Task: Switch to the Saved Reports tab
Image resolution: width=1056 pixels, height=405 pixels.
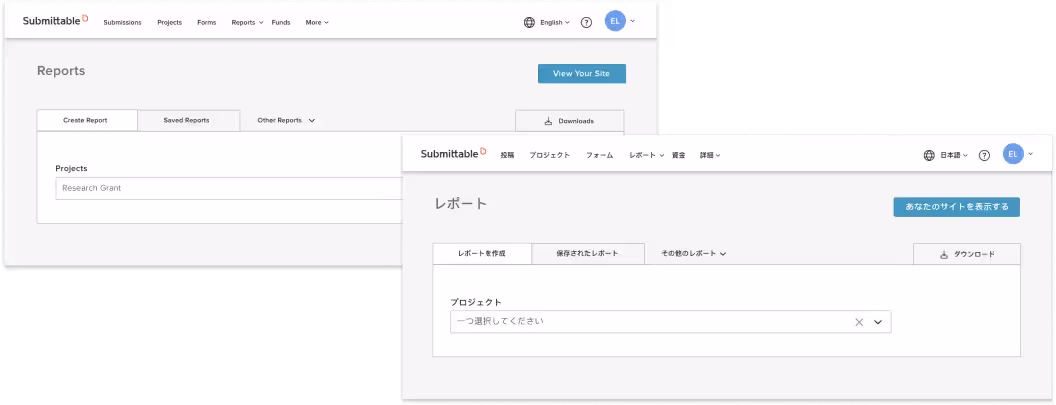Action: click(x=189, y=121)
